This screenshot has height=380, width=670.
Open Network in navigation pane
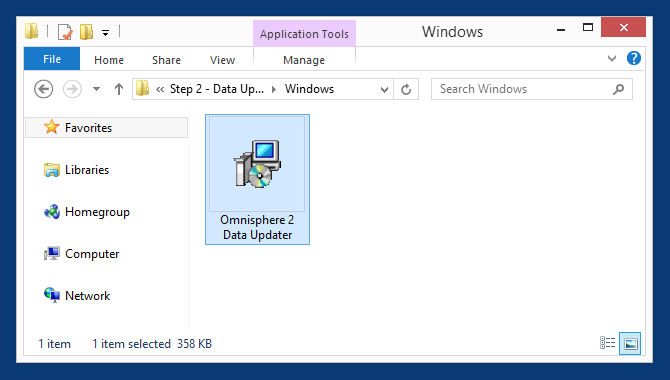[88, 296]
